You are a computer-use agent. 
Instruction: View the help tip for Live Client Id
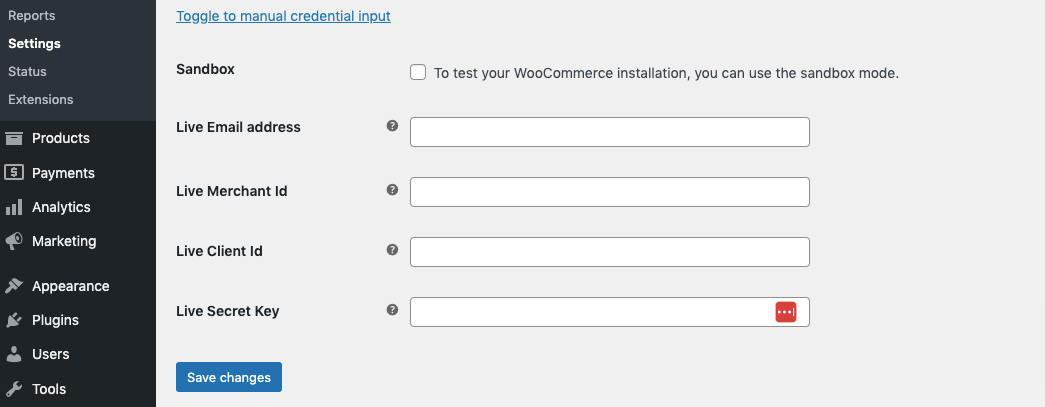pyautogui.click(x=393, y=250)
